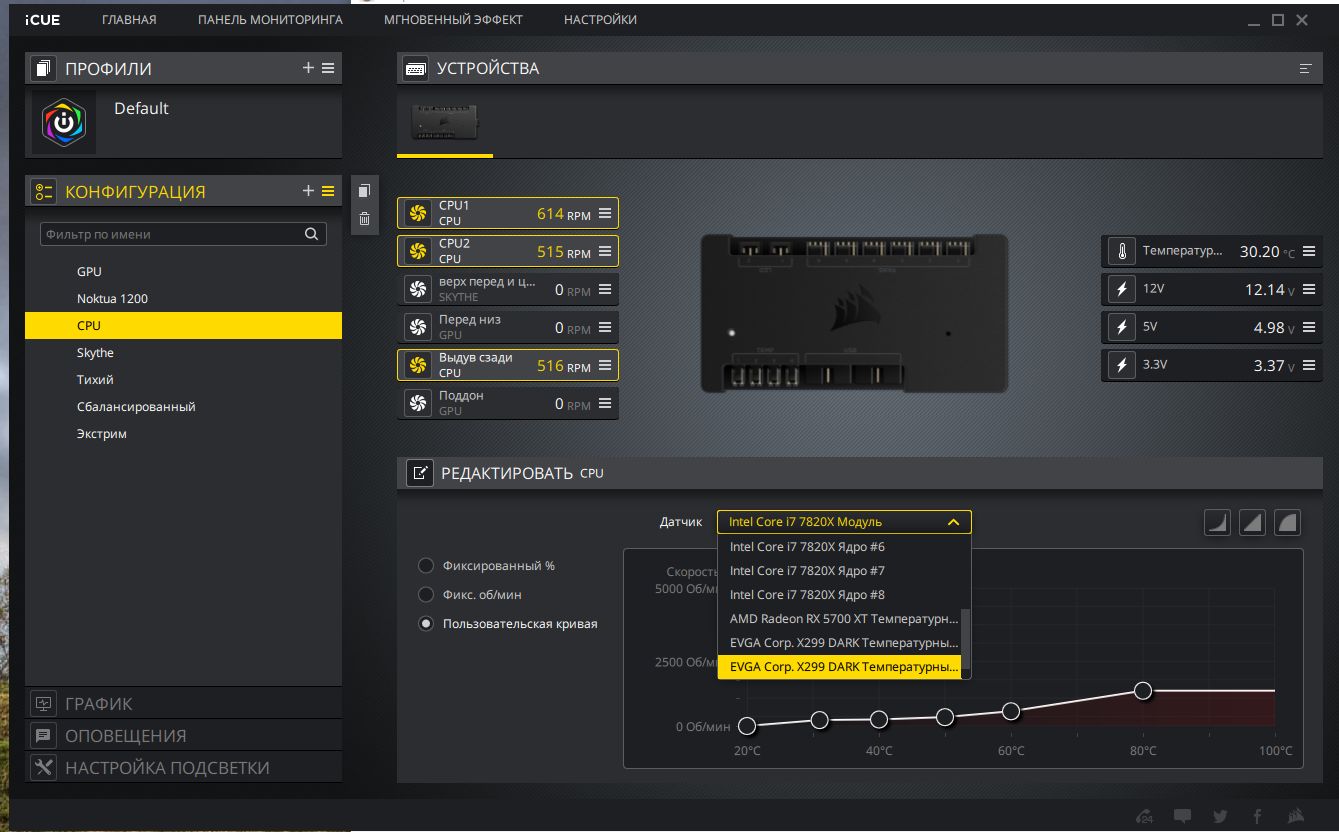Select the Пользовательская кривая mode

tap(426, 624)
